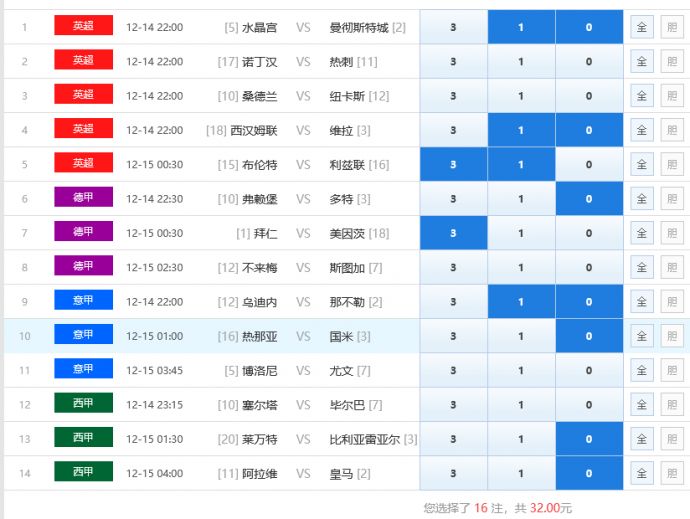Open the 国米 away team link

[341, 336]
